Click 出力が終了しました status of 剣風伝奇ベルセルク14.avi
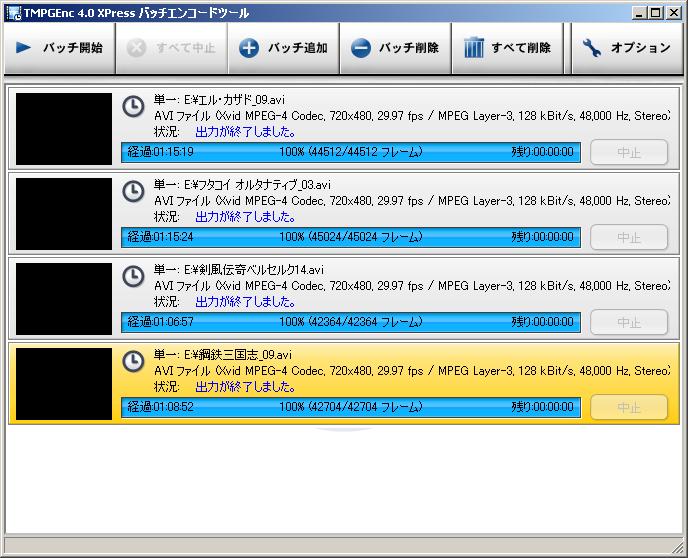 point(245,302)
